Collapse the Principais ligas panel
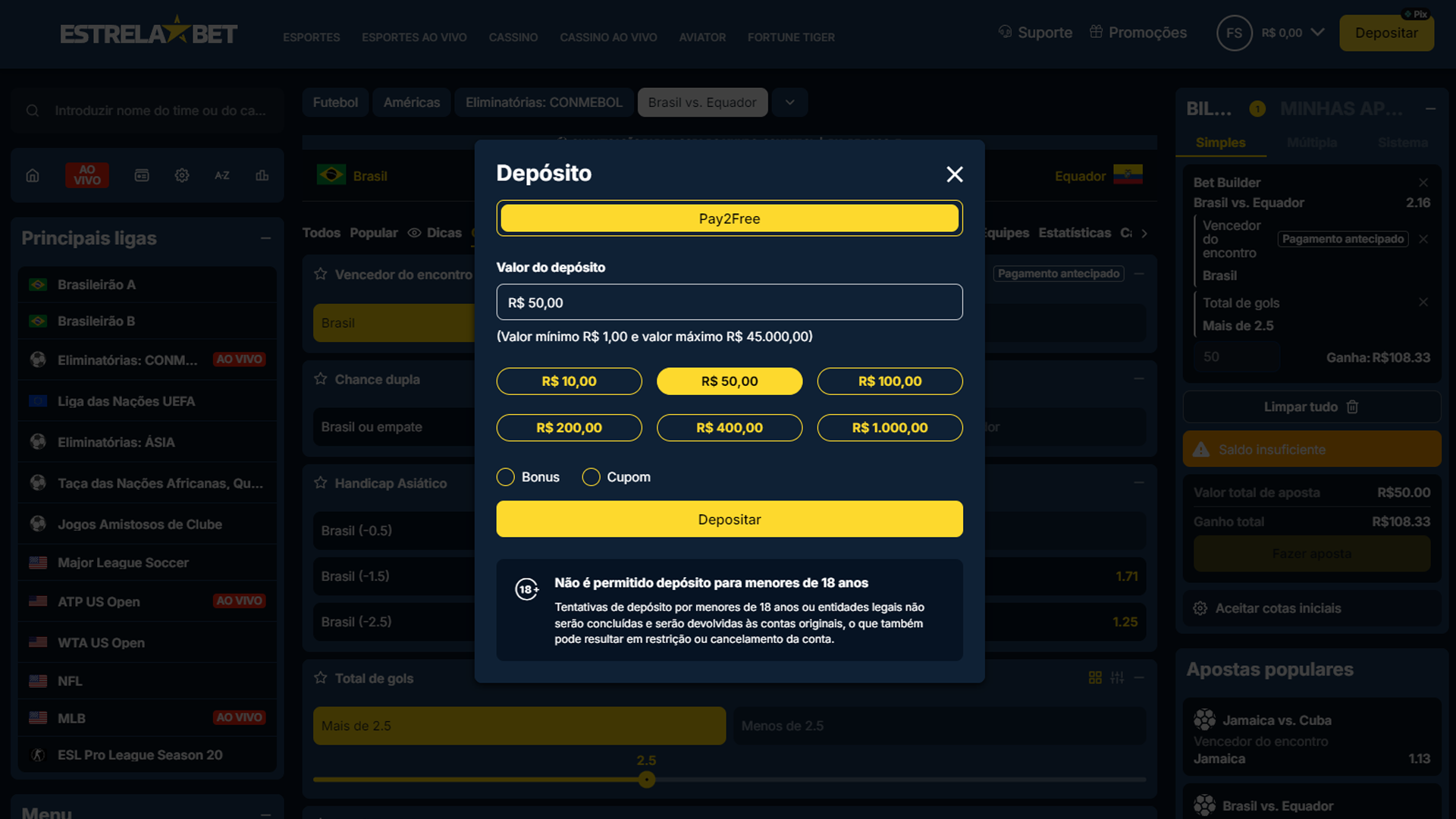The width and height of the screenshot is (1456, 819). (x=266, y=238)
